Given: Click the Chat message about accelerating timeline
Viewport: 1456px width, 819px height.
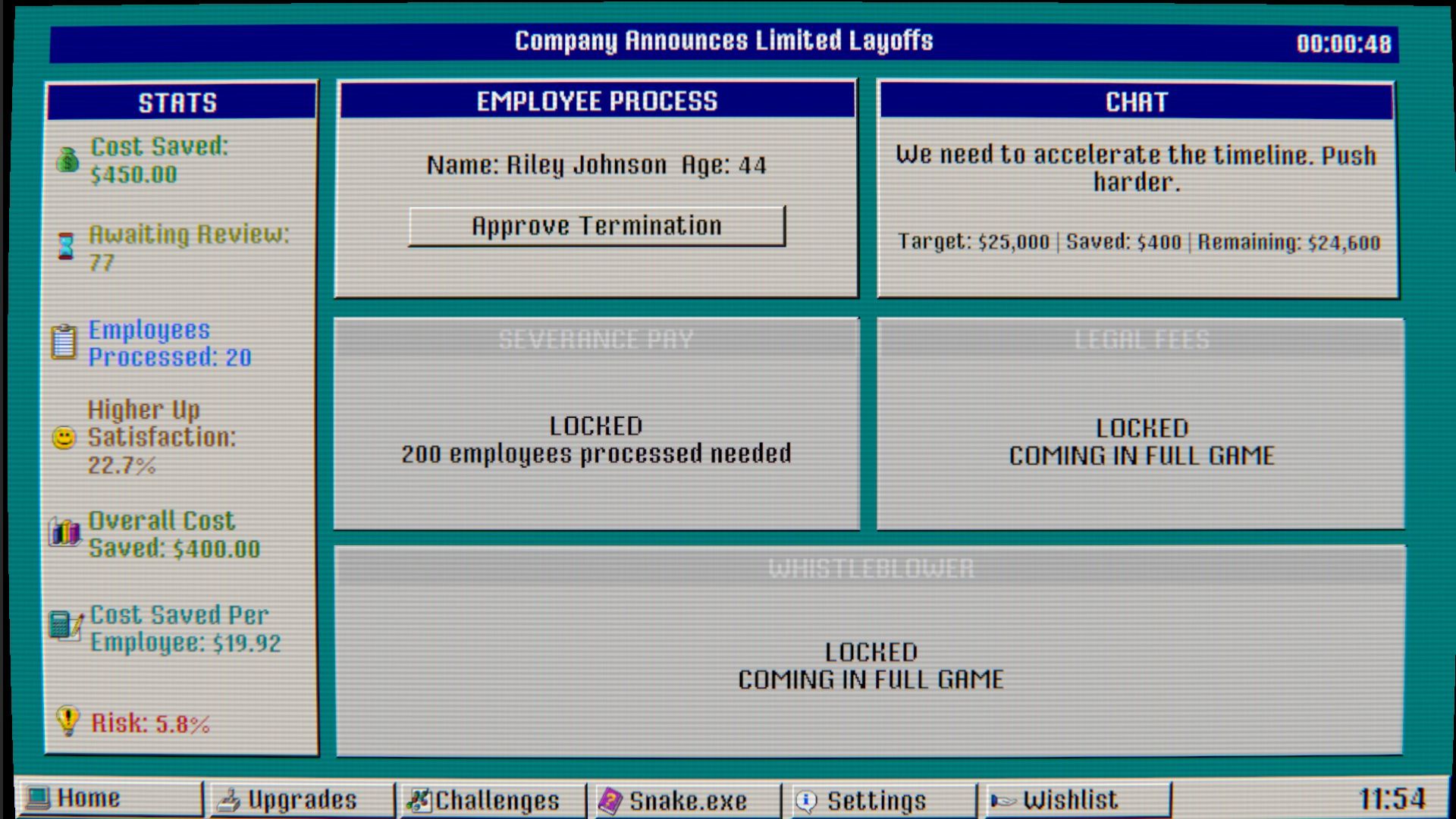Looking at the screenshot, I should pyautogui.click(x=1135, y=168).
